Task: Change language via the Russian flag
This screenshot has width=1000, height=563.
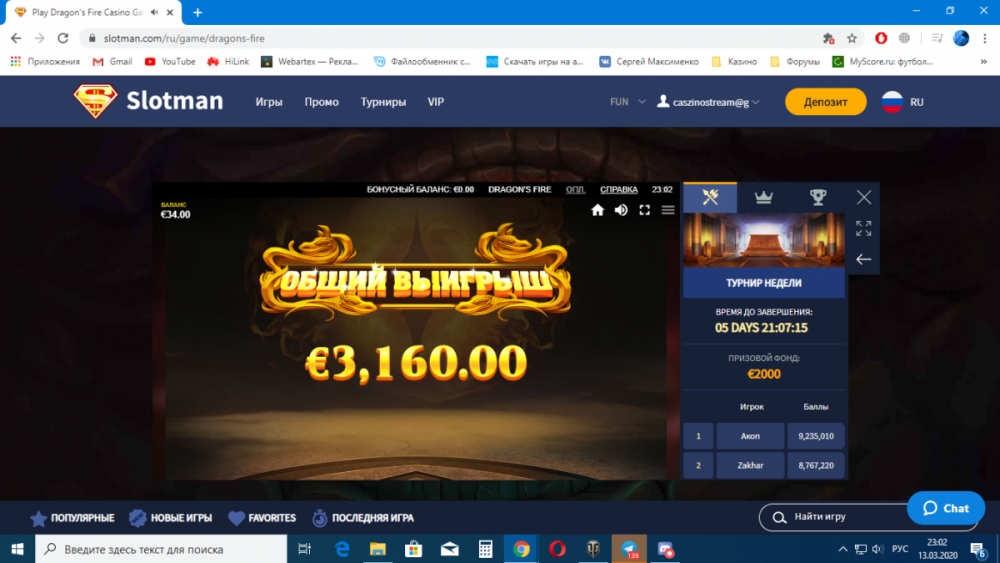Action: coord(892,102)
